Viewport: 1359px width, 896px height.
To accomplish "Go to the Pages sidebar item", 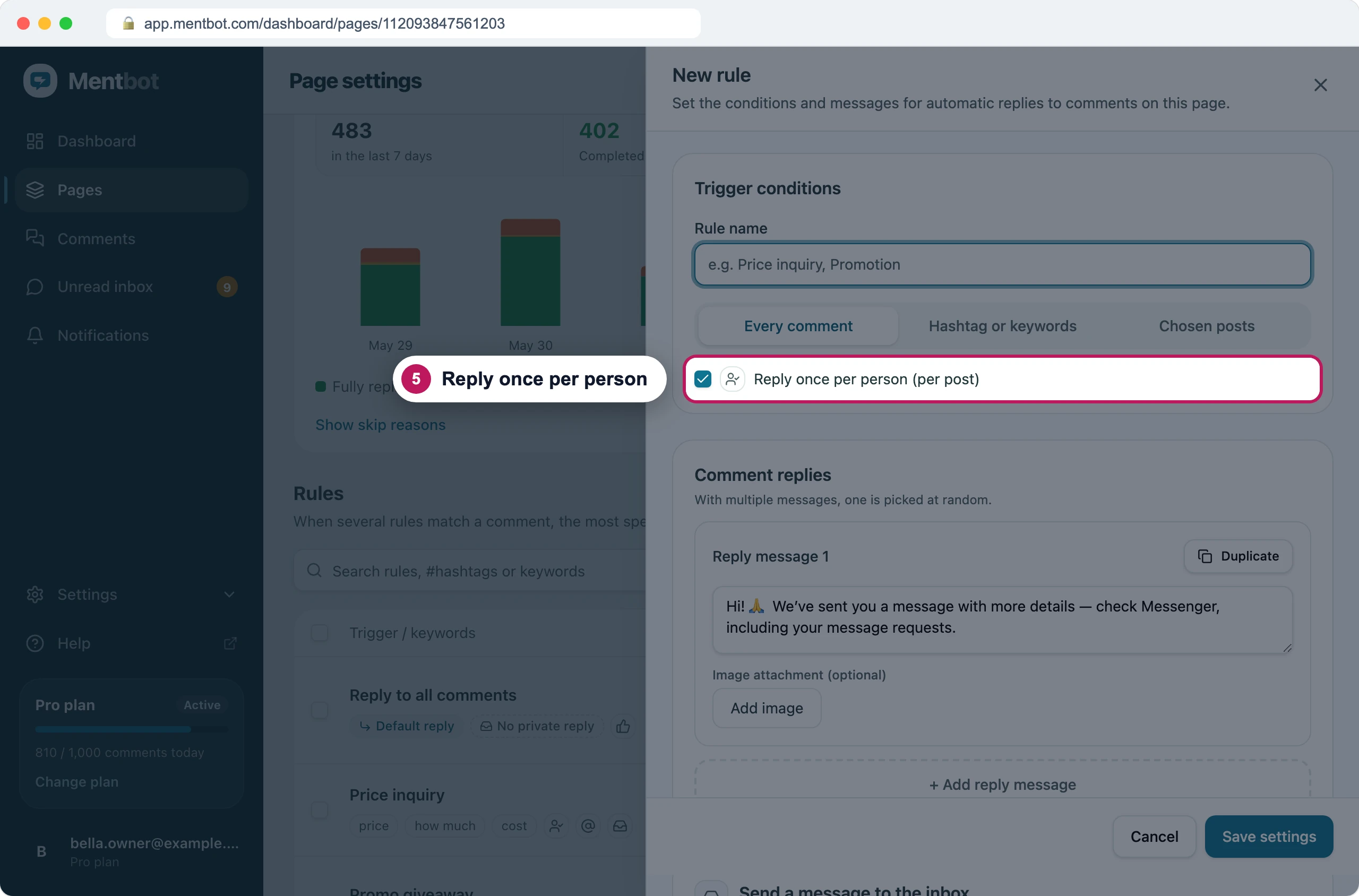I will click(x=132, y=189).
